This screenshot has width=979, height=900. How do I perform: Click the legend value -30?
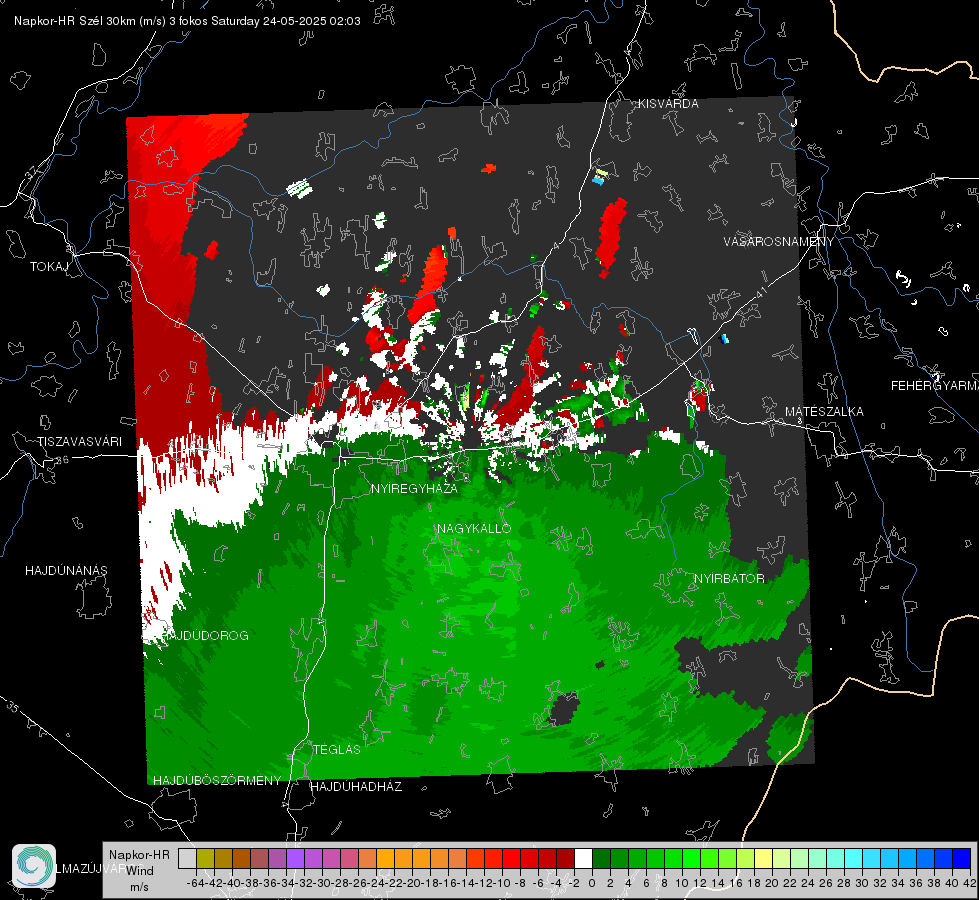tap(322, 883)
